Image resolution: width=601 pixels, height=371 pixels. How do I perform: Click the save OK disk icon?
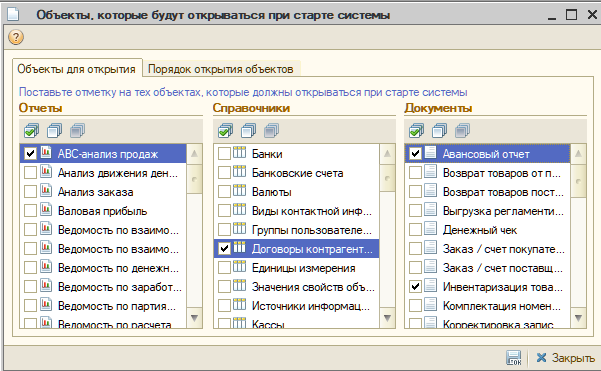pyautogui.click(x=514, y=358)
